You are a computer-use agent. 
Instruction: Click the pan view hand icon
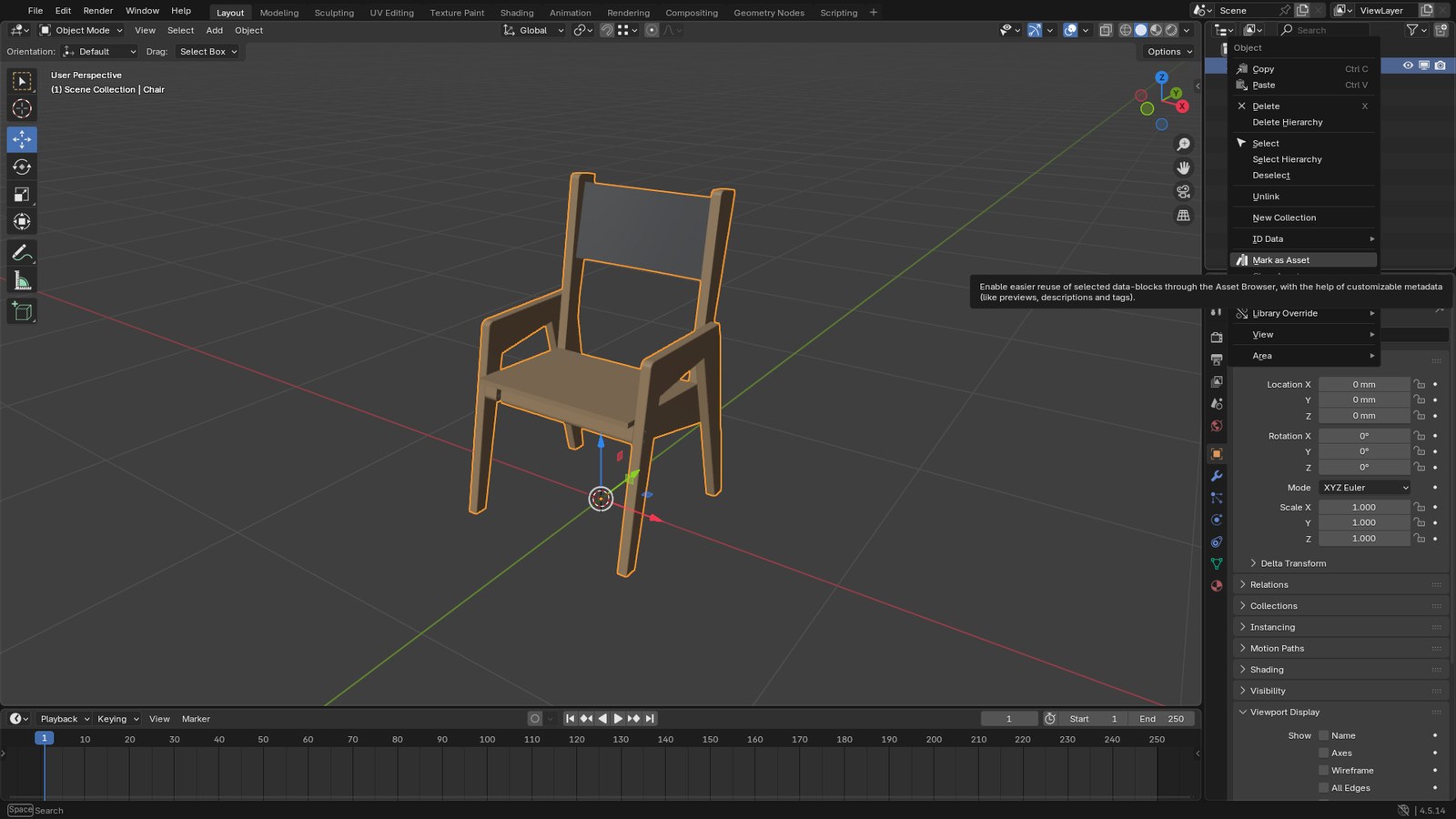1183,167
